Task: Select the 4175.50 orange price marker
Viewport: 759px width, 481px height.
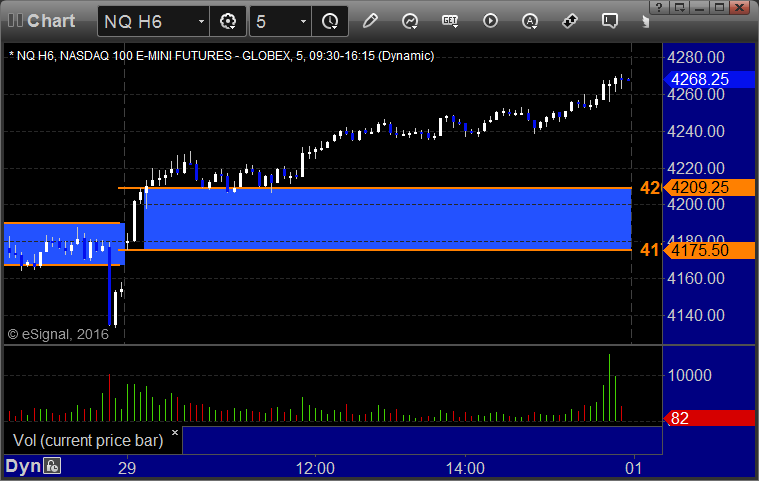Action: pos(709,250)
